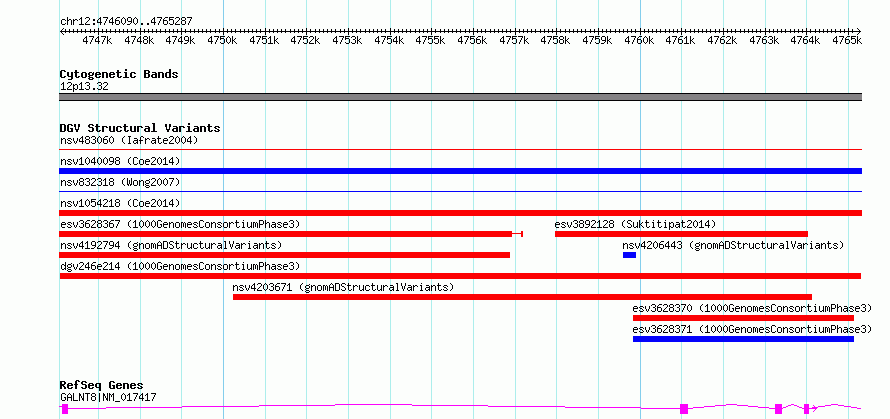The height and width of the screenshot is (419, 890).
Task: Select the 12p13.32 cytogenetic band bar
Action: pos(461,97)
